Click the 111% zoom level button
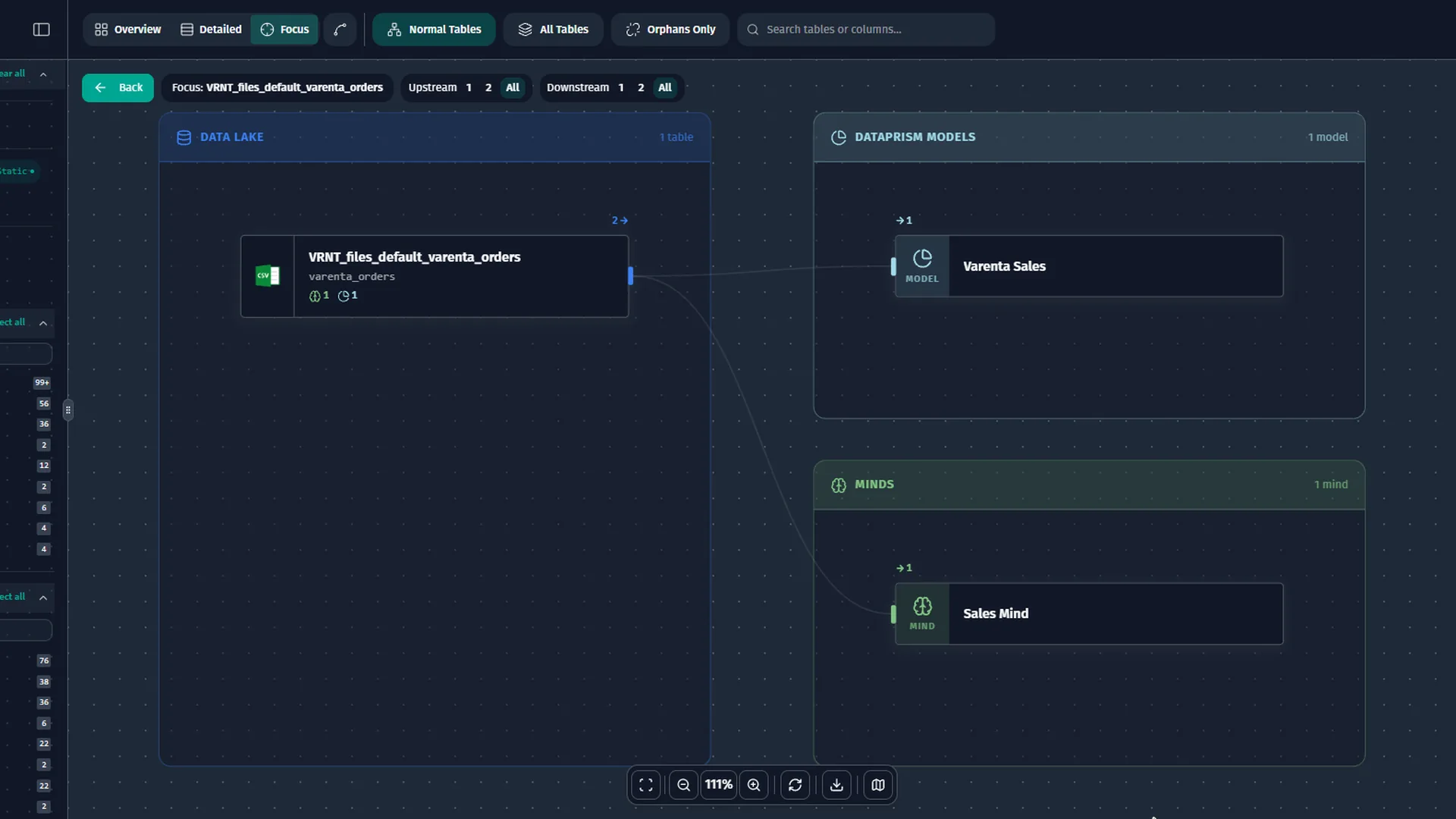Screen dimensions: 1456x819 coord(719,785)
